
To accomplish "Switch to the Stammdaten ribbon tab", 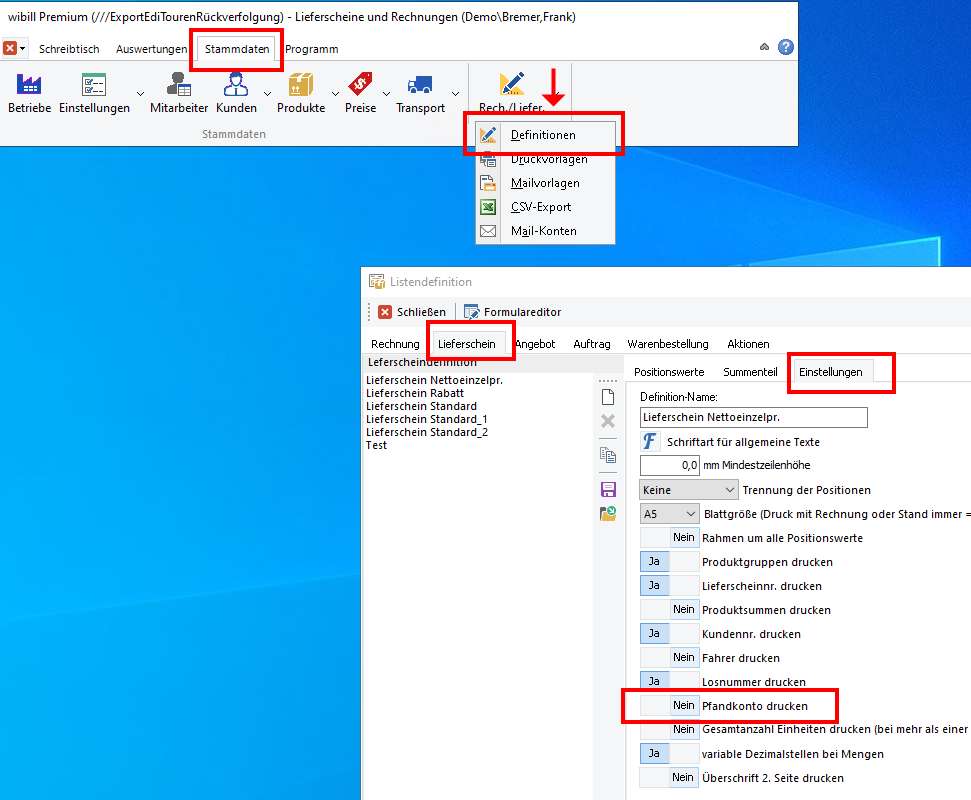I will [x=237, y=49].
